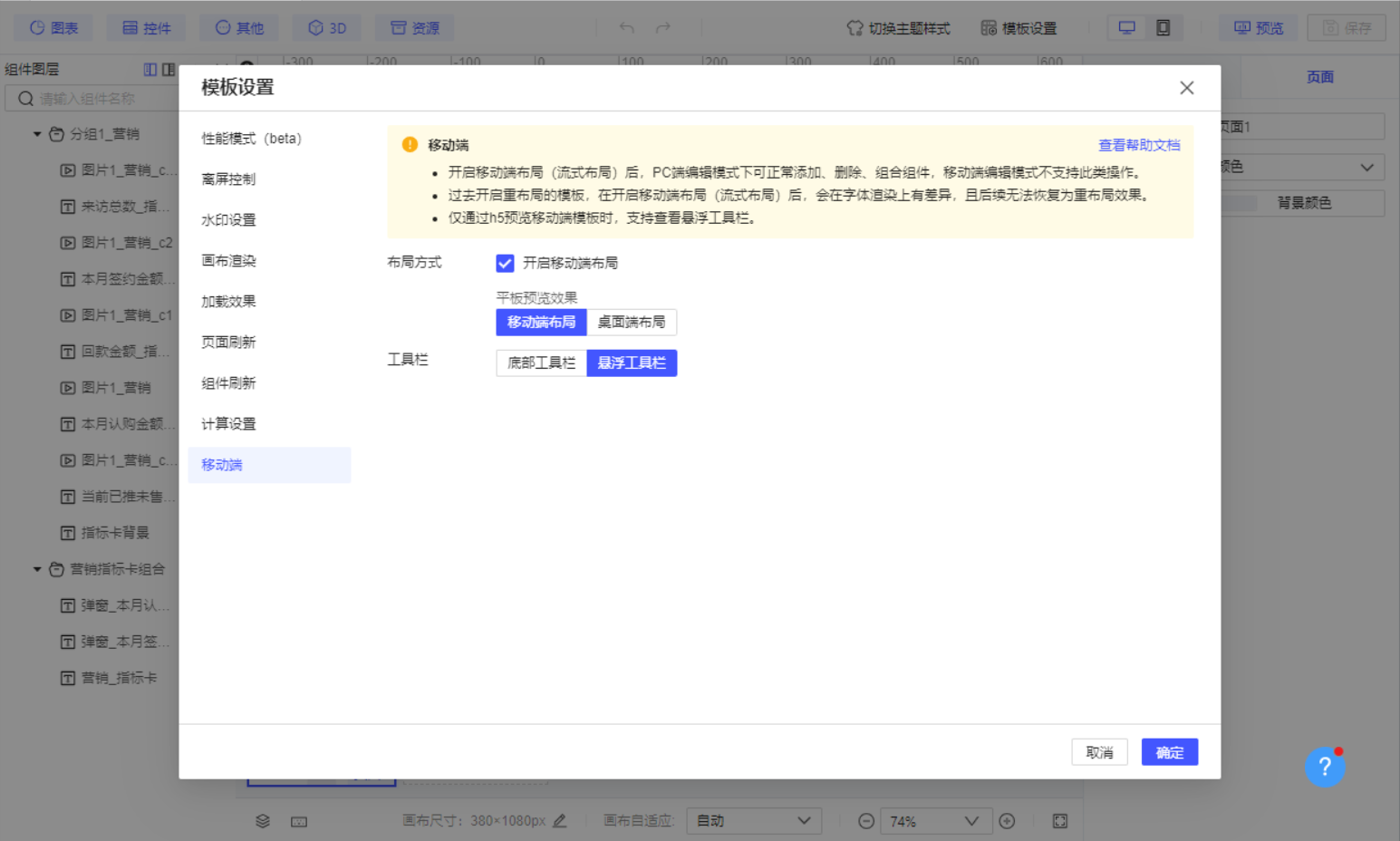1400x841 pixels.
Task: Select 底部工具栏 toolbar option
Action: pos(541,362)
